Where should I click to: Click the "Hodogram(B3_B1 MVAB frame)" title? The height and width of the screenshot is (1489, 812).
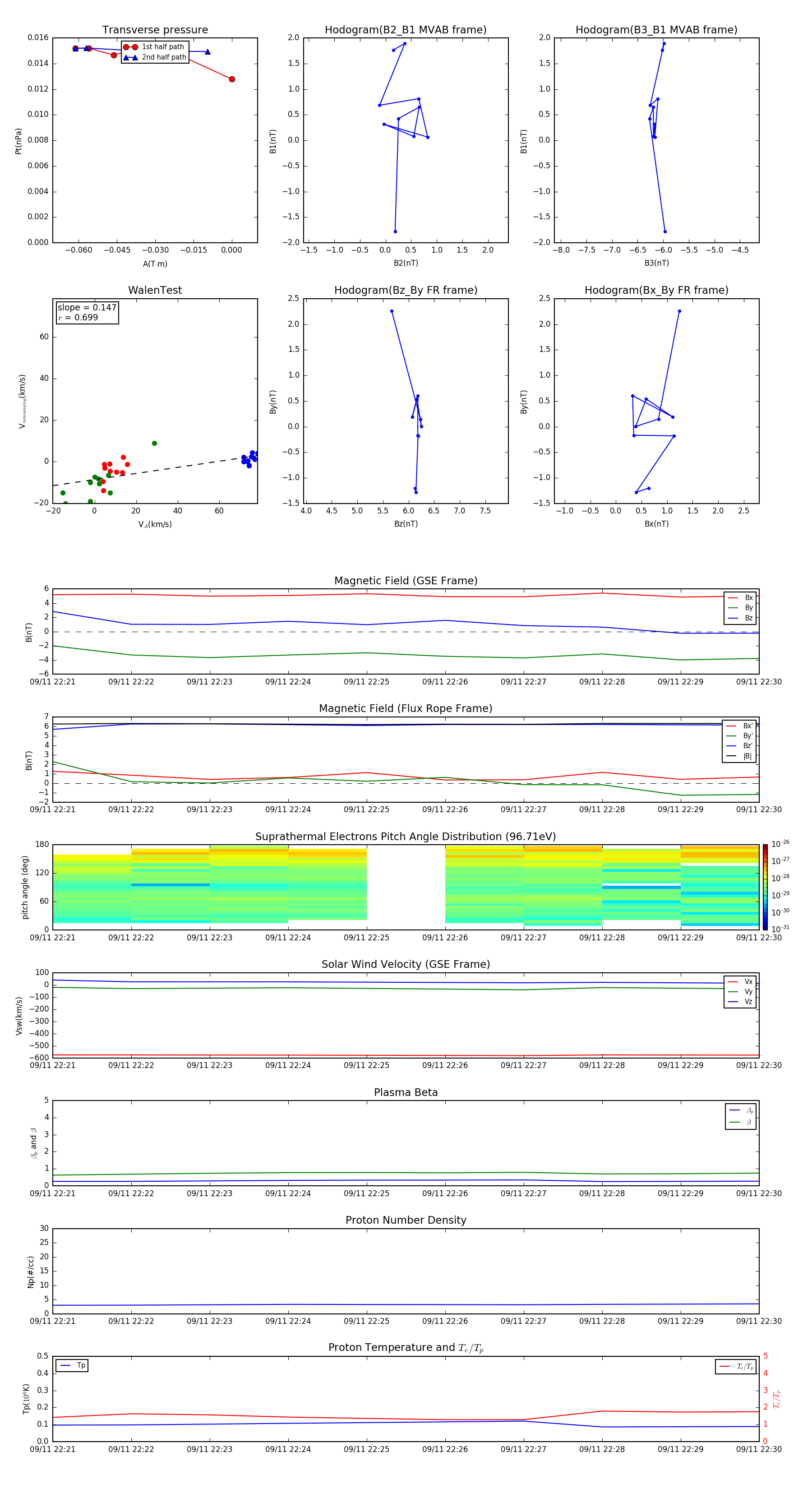pos(656,30)
